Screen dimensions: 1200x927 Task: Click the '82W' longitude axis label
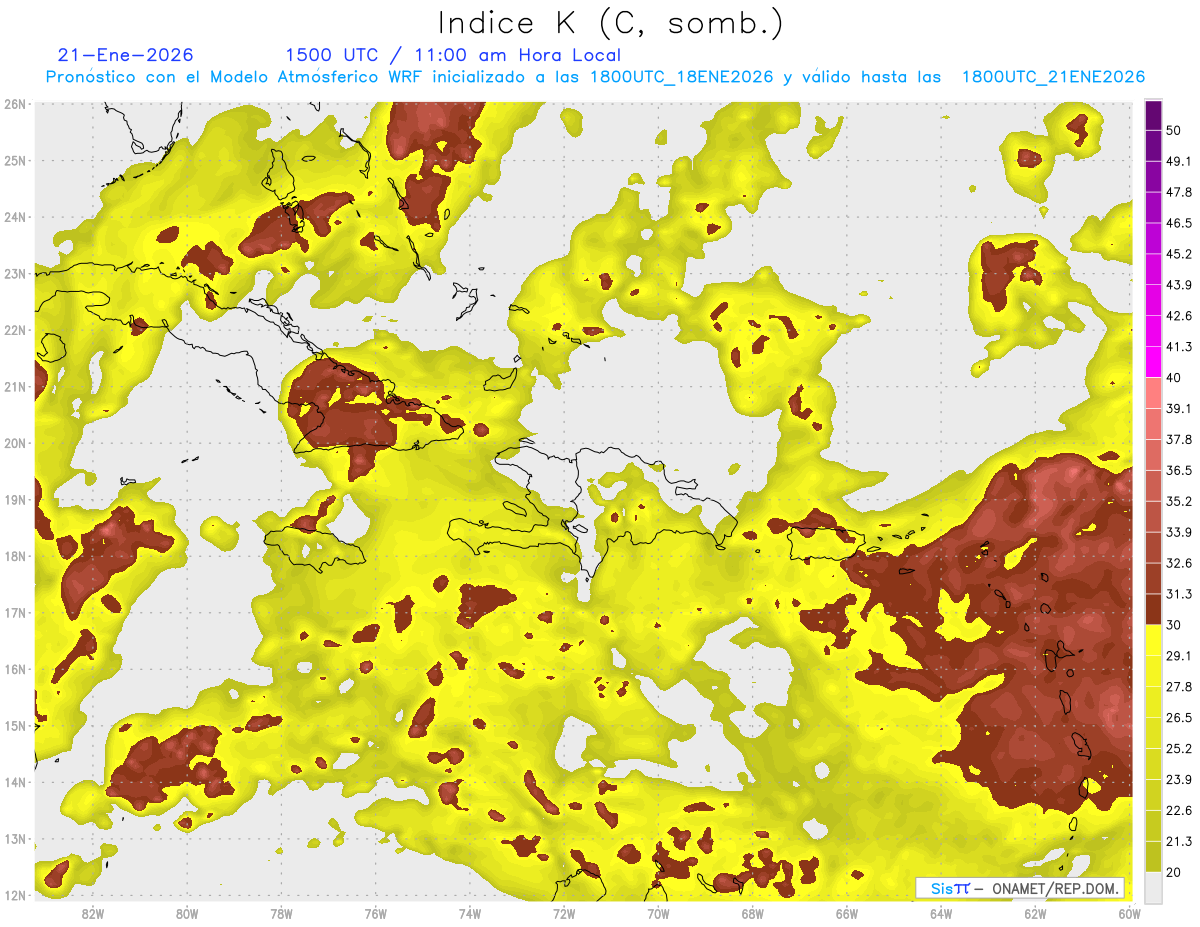(x=93, y=913)
